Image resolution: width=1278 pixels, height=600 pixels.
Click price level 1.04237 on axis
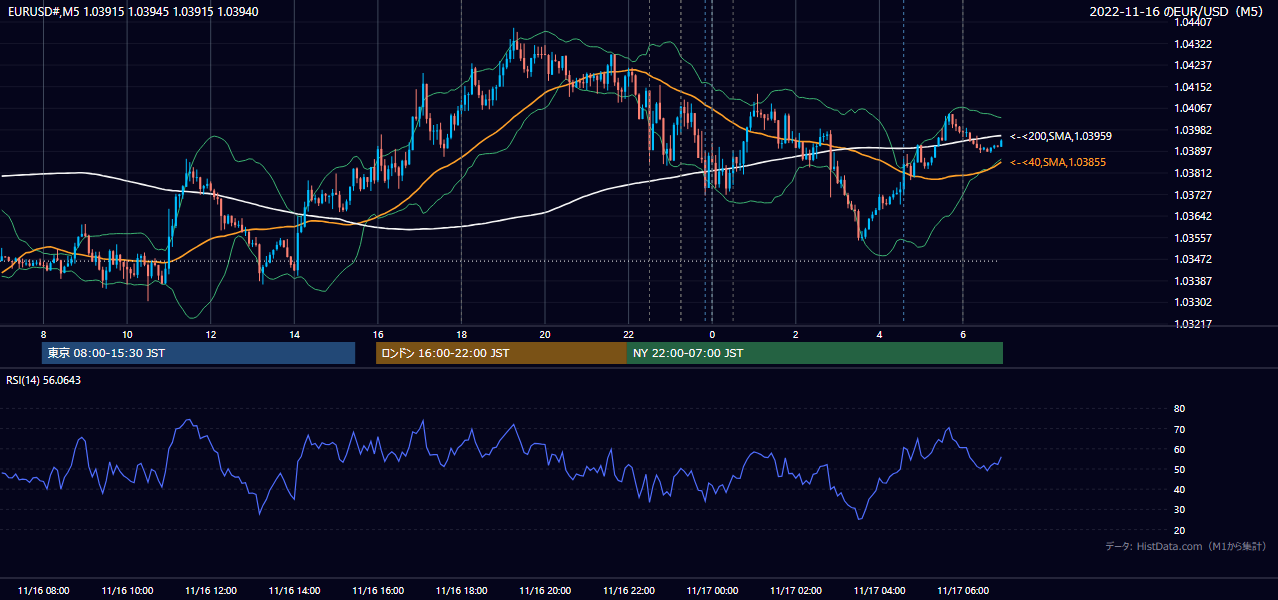(x=1192, y=65)
